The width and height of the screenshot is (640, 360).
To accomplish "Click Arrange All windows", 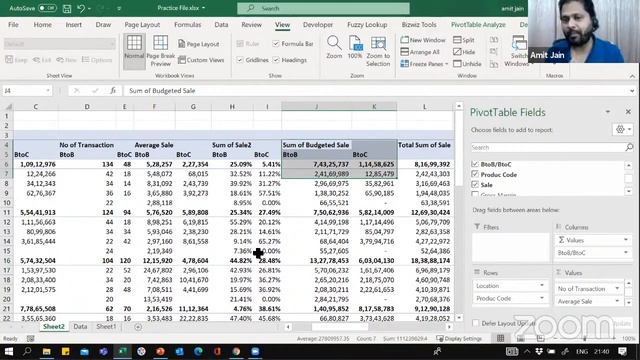I will coord(420,52).
